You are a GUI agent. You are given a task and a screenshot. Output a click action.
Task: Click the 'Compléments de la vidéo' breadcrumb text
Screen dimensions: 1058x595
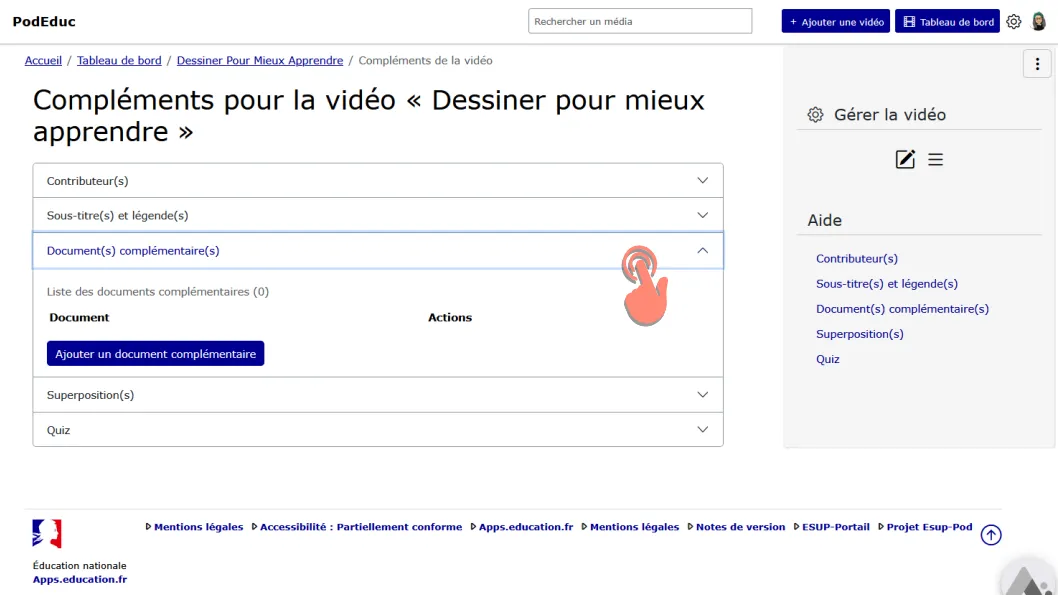425,60
